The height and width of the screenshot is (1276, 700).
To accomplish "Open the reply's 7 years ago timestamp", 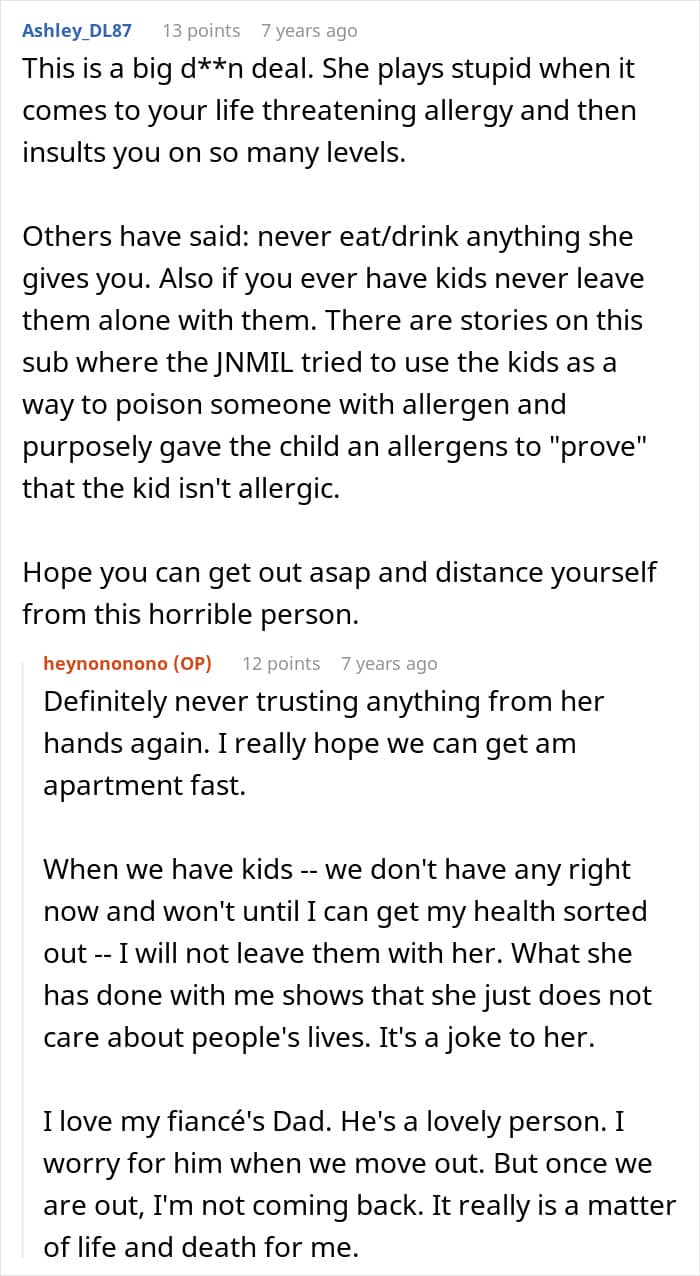I will tap(389, 664).
